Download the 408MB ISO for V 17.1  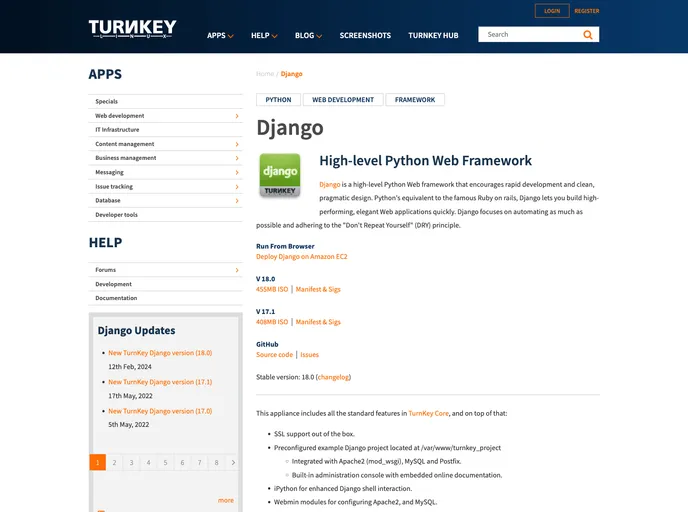(x=272, y=322)
